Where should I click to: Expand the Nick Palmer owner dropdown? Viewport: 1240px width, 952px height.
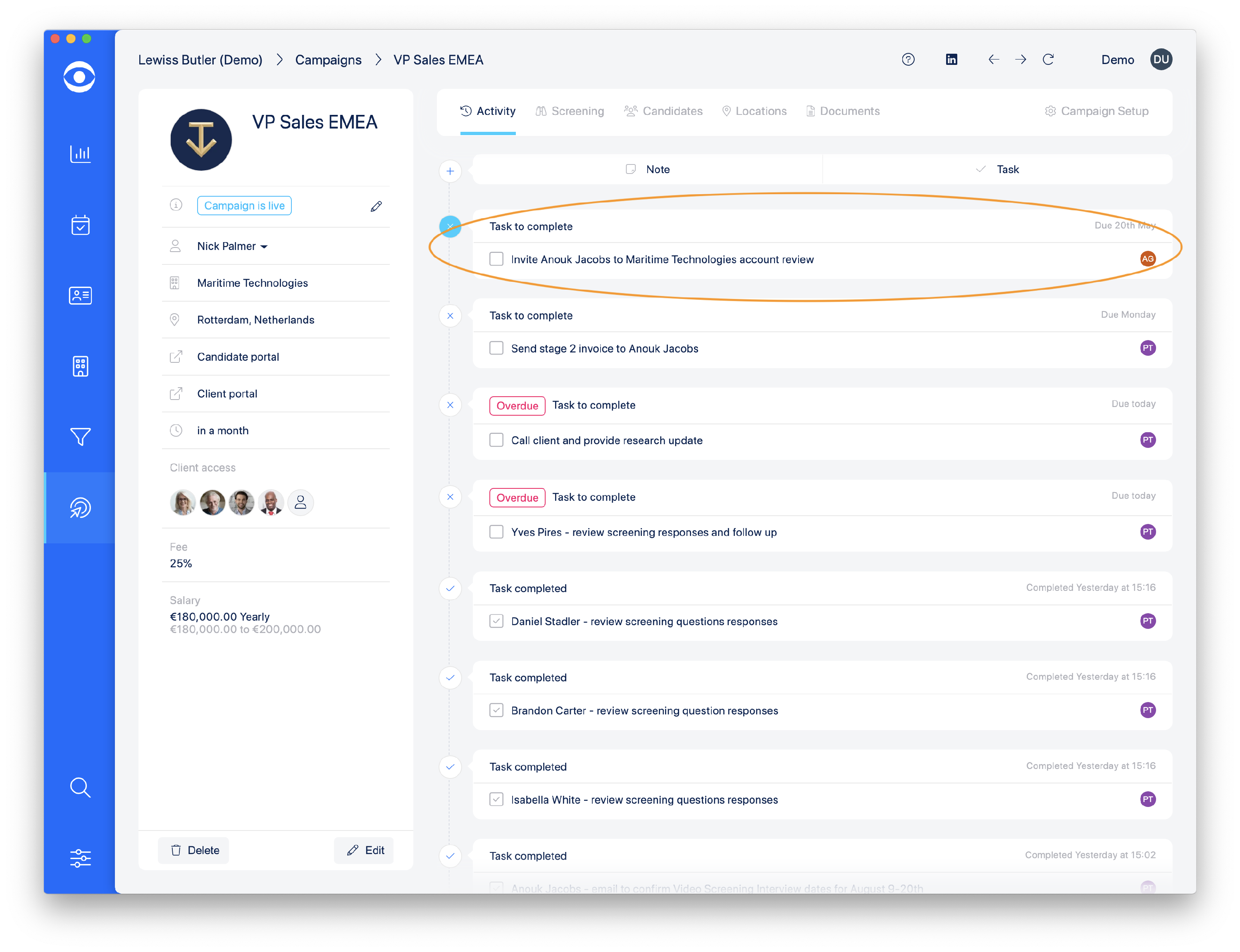point(232,247)
